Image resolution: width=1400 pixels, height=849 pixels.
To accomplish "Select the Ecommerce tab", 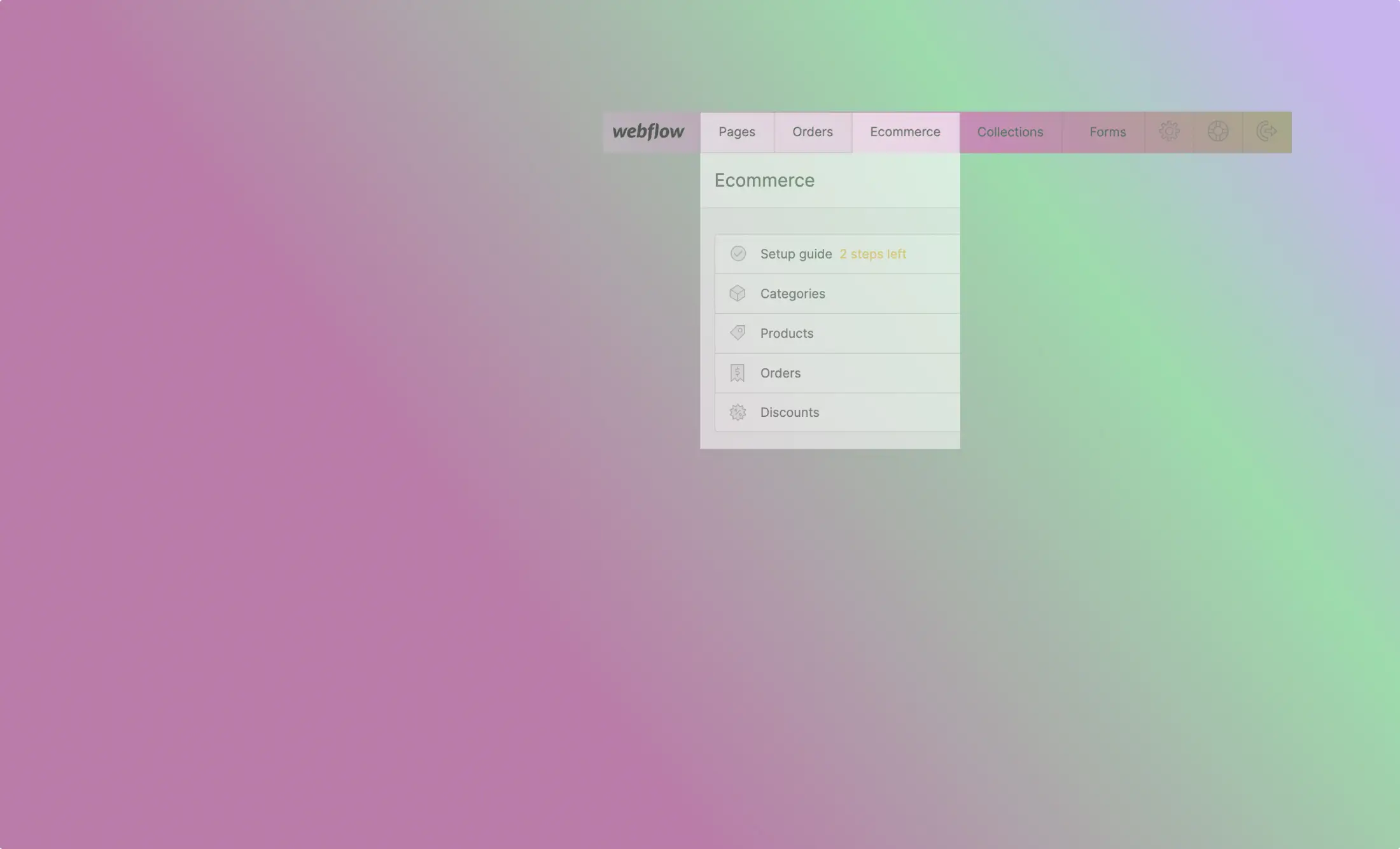I will [x=905, y=132].
